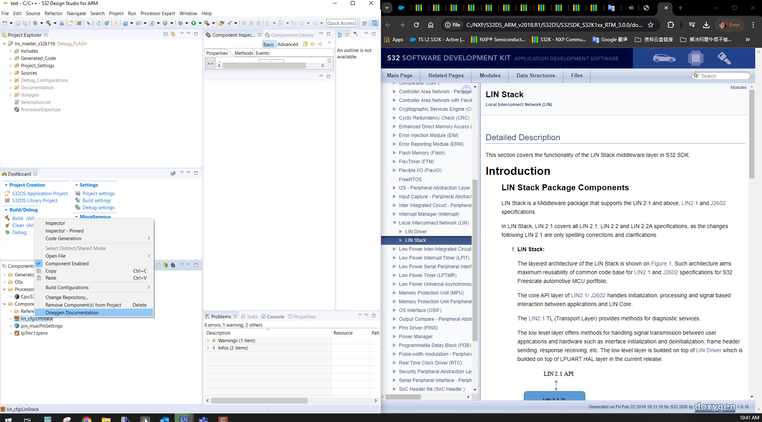Click File Explorer icon in taskbar
The image size is (762, 422).
coord(106,419)
